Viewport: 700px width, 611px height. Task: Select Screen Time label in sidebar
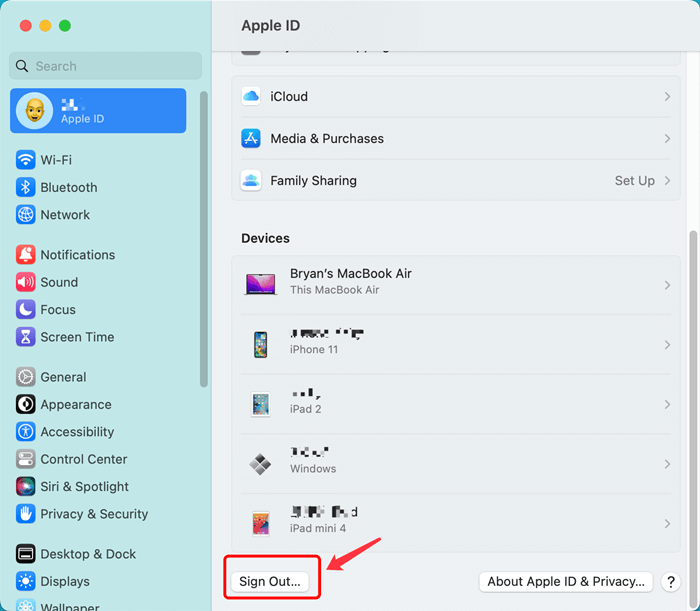77,337
